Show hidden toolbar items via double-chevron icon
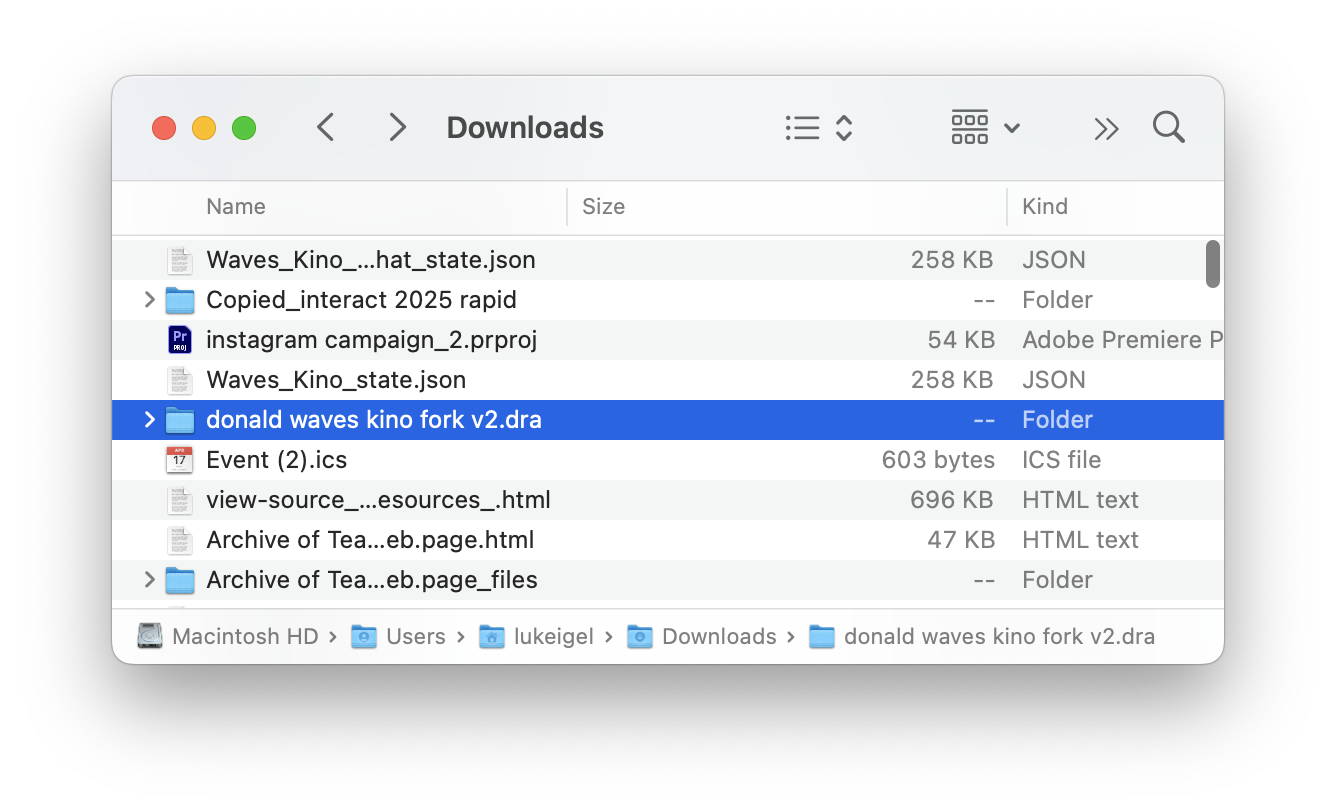Image resolution: width=1336 pixels, height=812 pixels. pos(1106,128)
